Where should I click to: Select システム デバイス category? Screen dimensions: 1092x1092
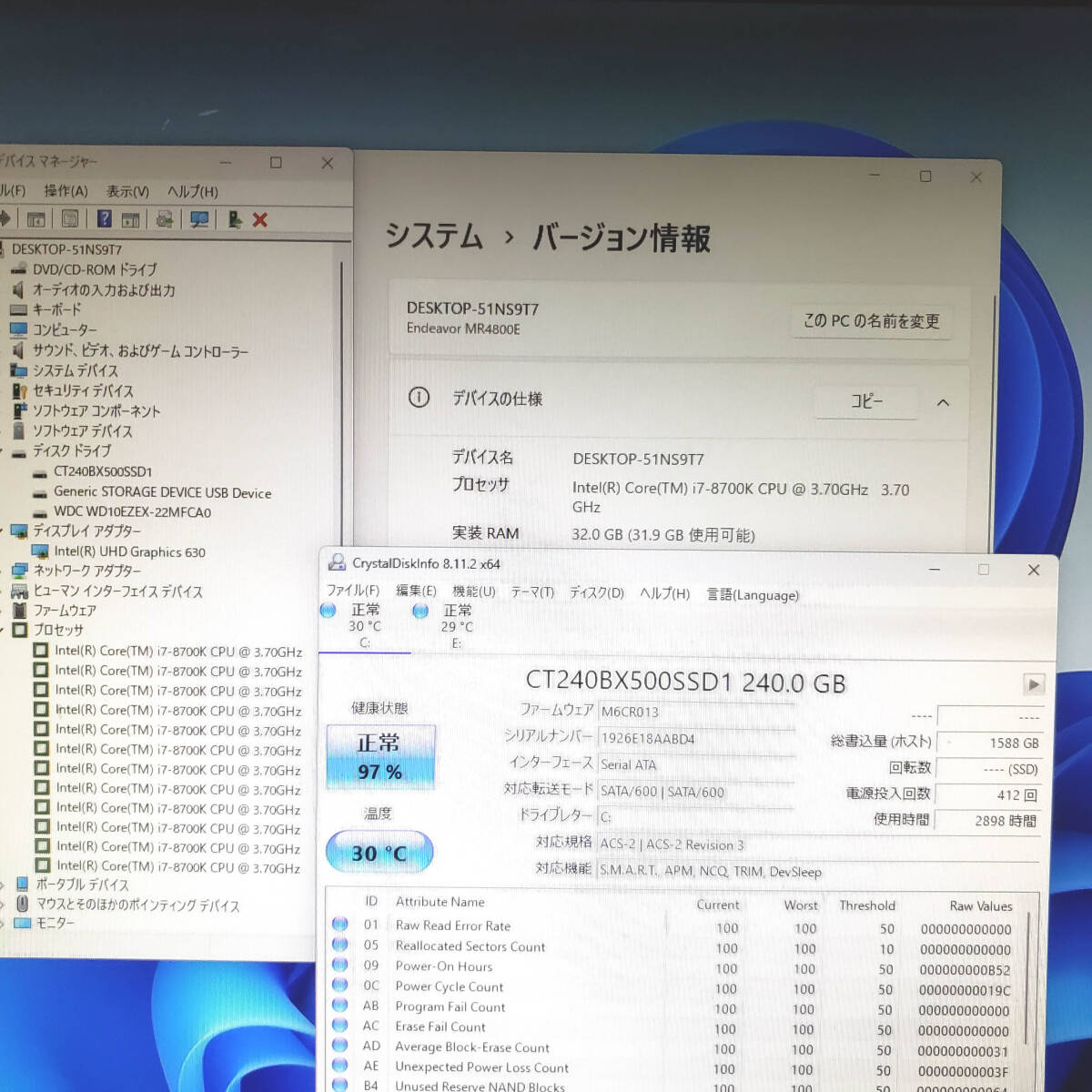pos(76,370)
